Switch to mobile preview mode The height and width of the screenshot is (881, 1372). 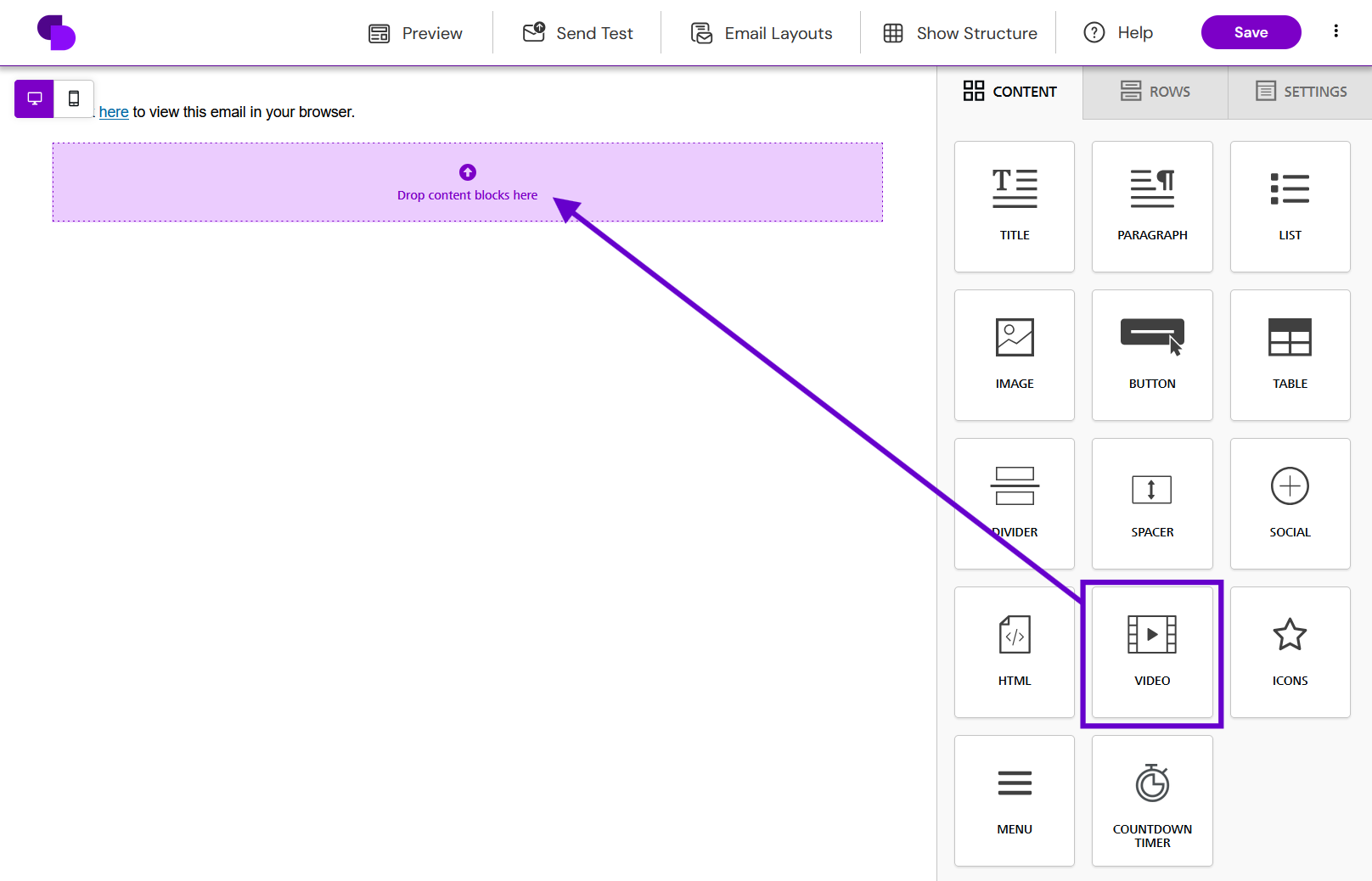(x=74, y=98)
